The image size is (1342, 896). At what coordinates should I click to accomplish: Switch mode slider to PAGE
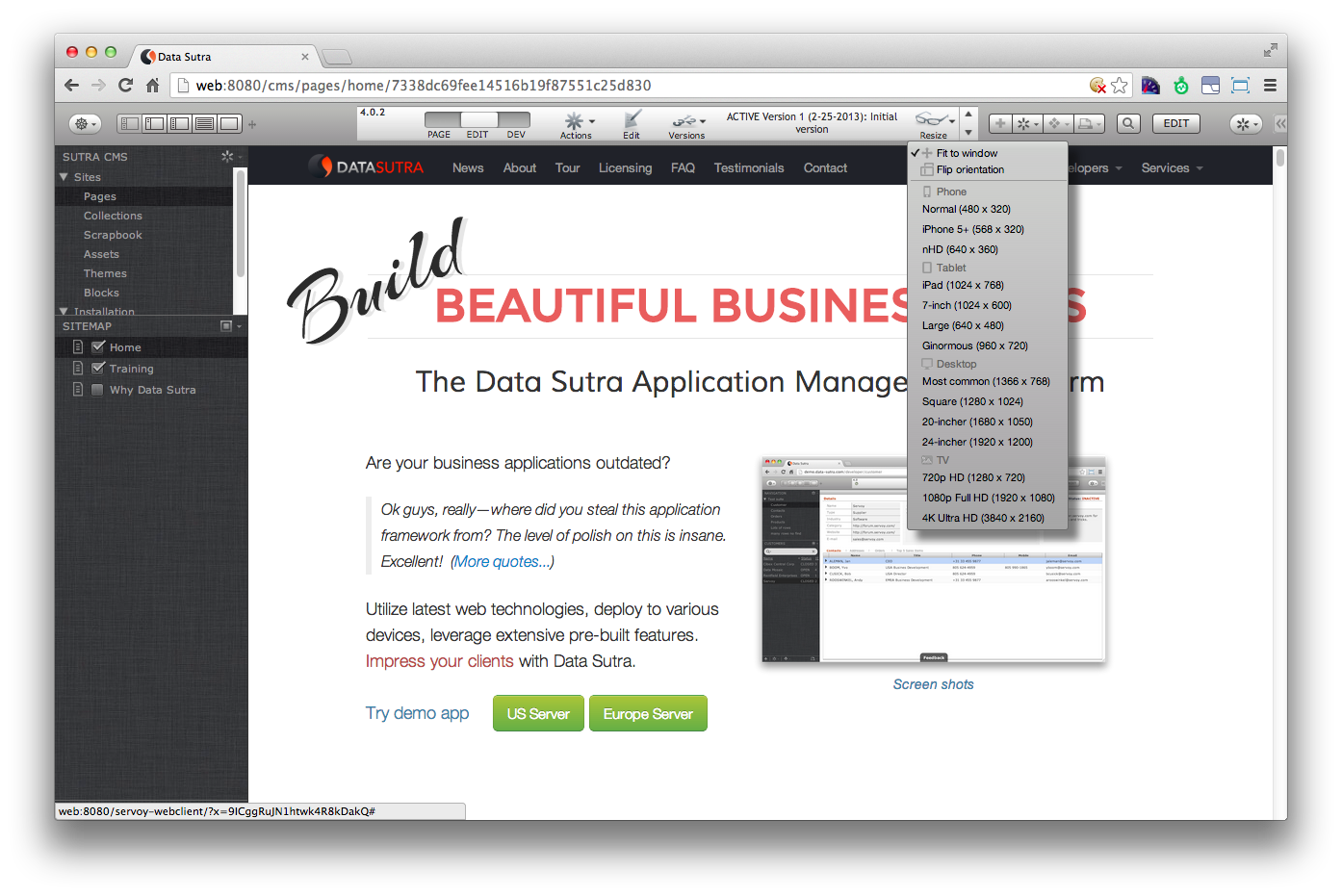pos(439,135)
